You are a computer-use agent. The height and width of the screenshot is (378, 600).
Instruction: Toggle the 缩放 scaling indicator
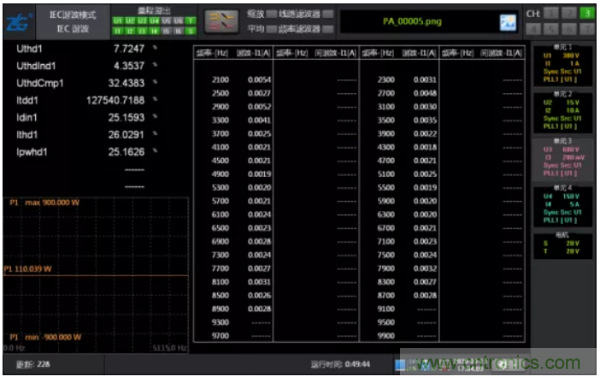(x=271, y=14)
